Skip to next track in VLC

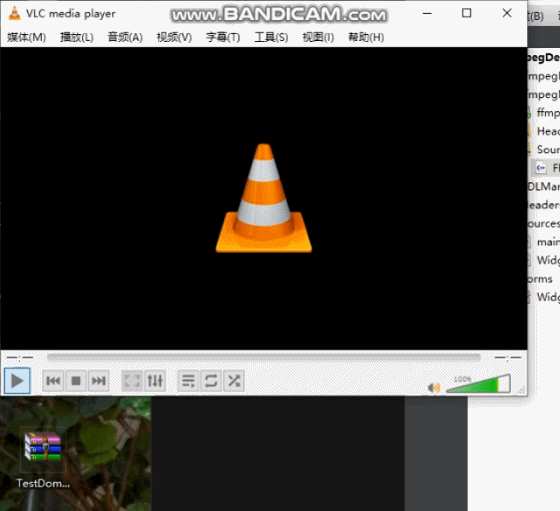coord(99,381)
